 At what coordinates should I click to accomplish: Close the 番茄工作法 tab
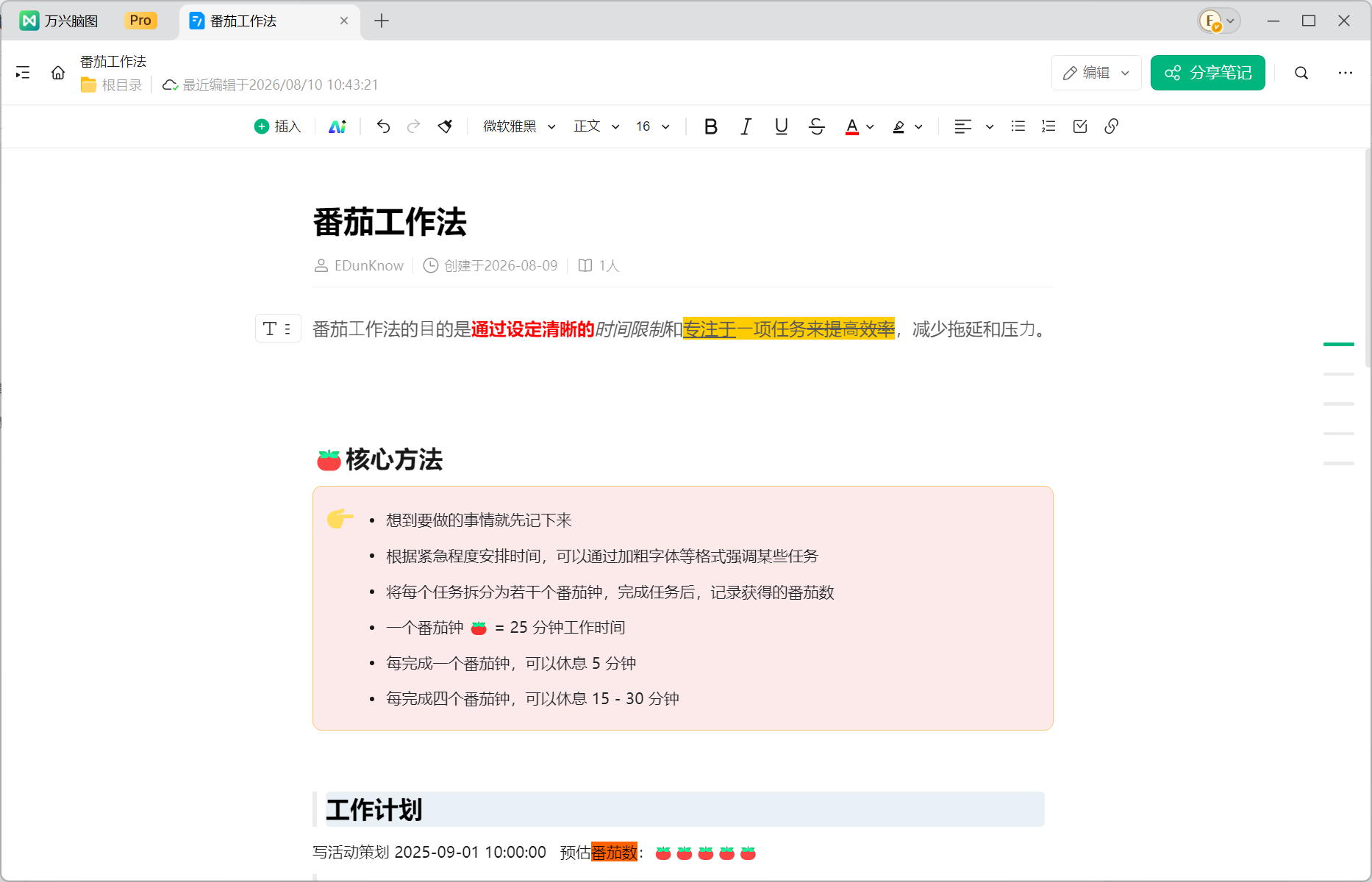point(344,21)
